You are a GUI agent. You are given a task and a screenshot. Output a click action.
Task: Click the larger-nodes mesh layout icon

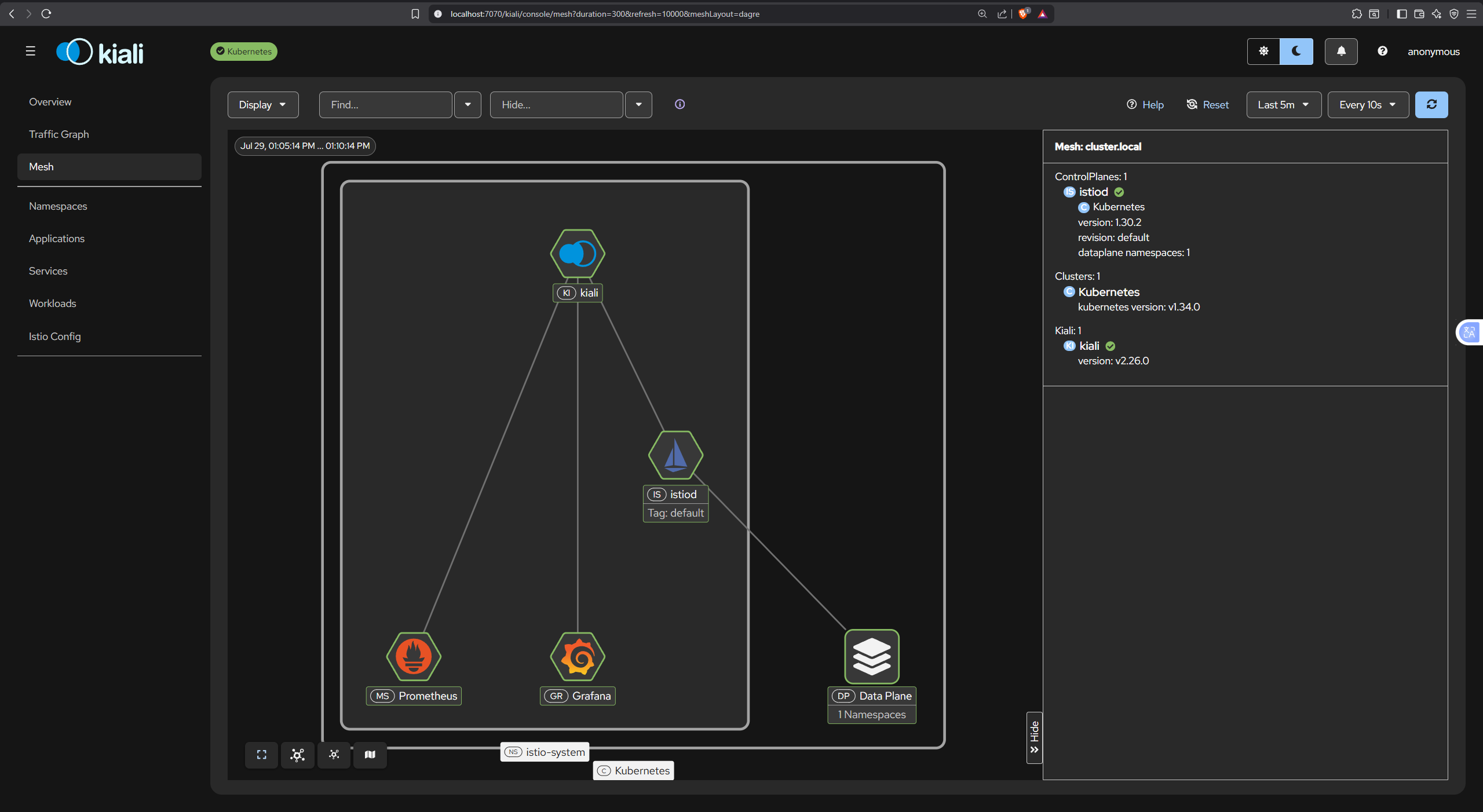pos(298,755)
